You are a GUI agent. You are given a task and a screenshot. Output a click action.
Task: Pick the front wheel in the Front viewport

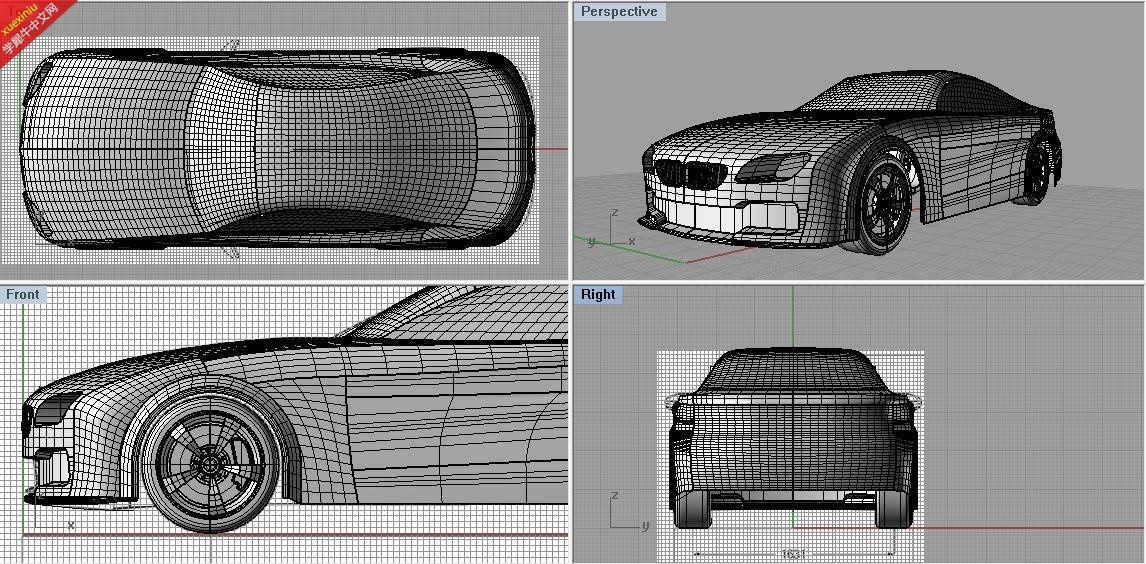(x=210, y=464)
